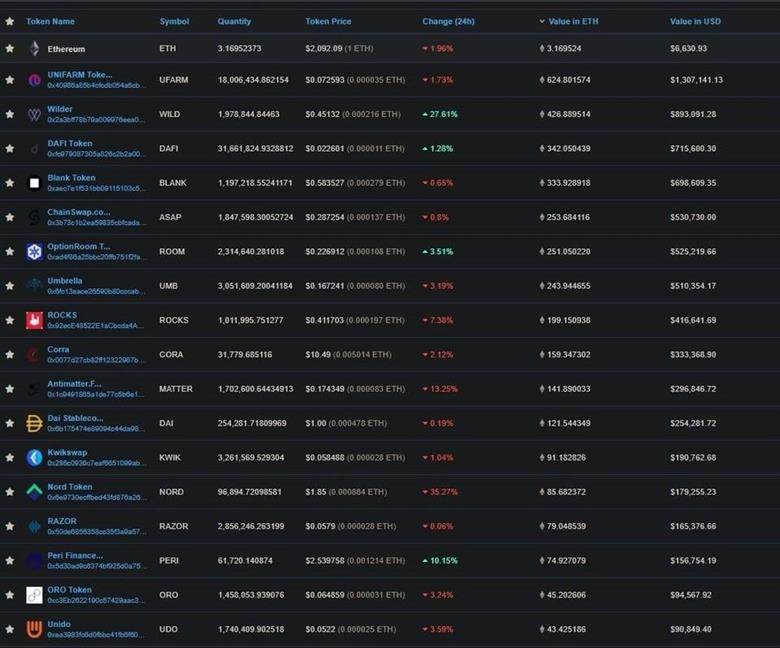Open the Nord Token link
Screen dimensions: 780x648
coord(70,486)
